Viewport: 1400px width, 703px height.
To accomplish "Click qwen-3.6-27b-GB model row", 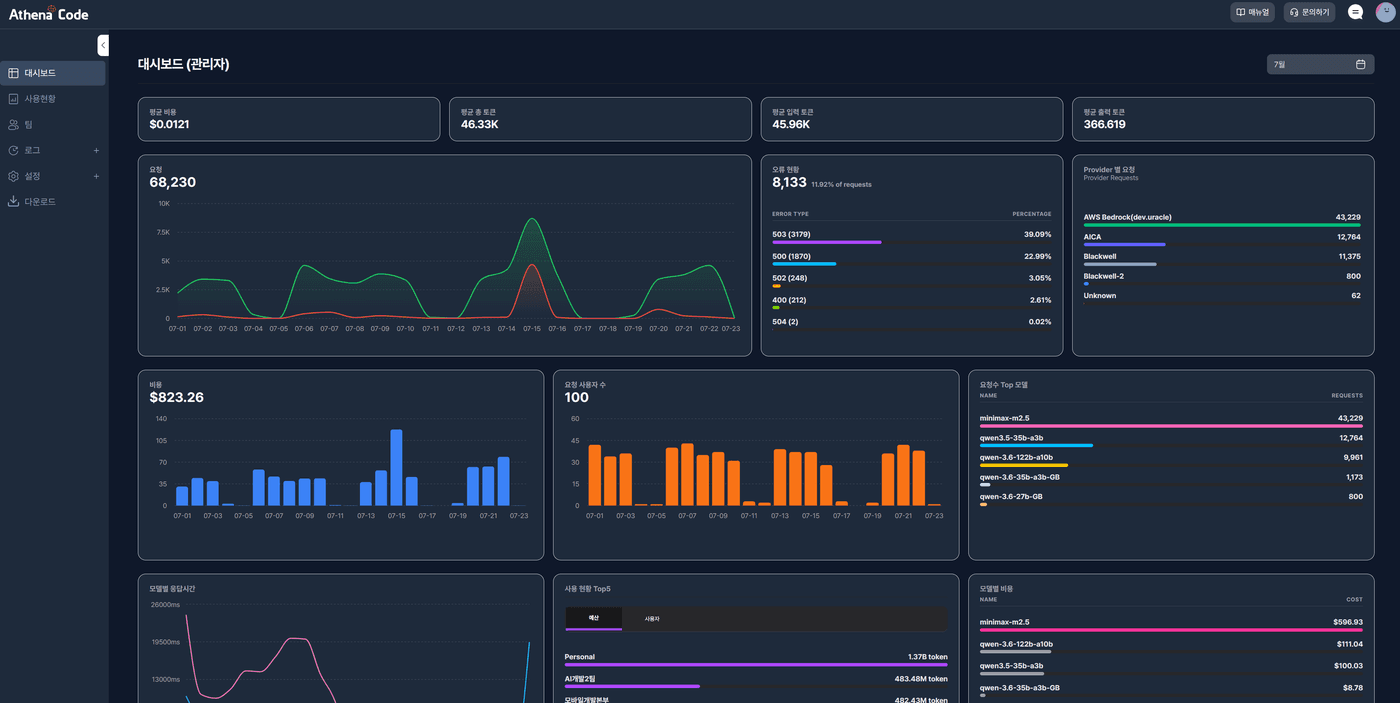I will pos(1171,499).
